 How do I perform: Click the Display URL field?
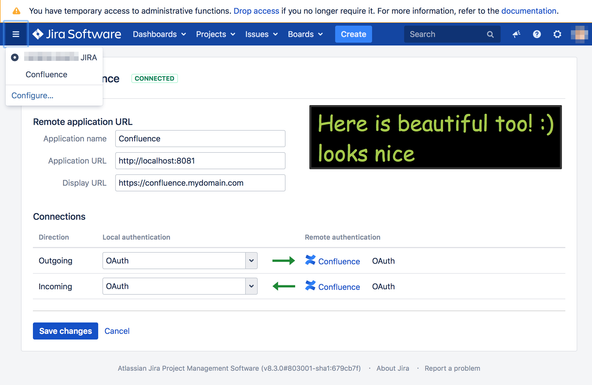200,183
